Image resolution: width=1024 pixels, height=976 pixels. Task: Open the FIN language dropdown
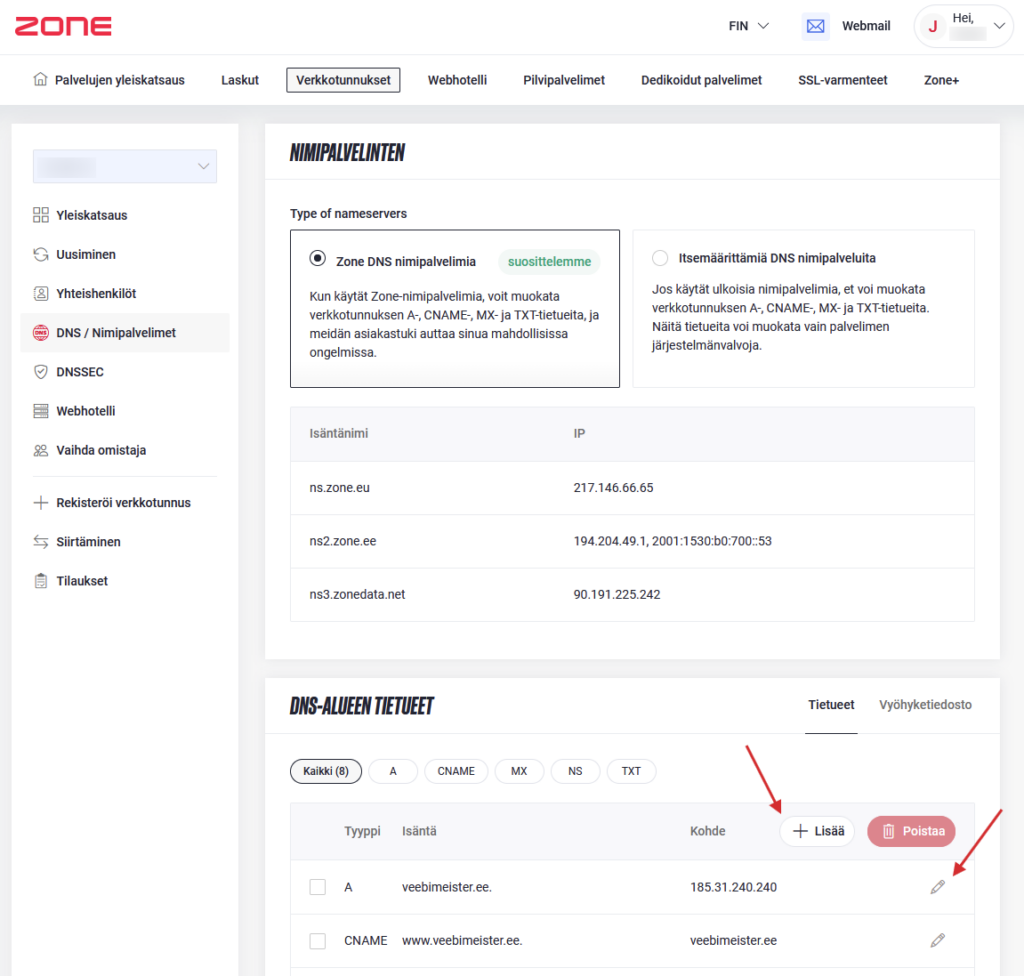[x=749, y=26]
